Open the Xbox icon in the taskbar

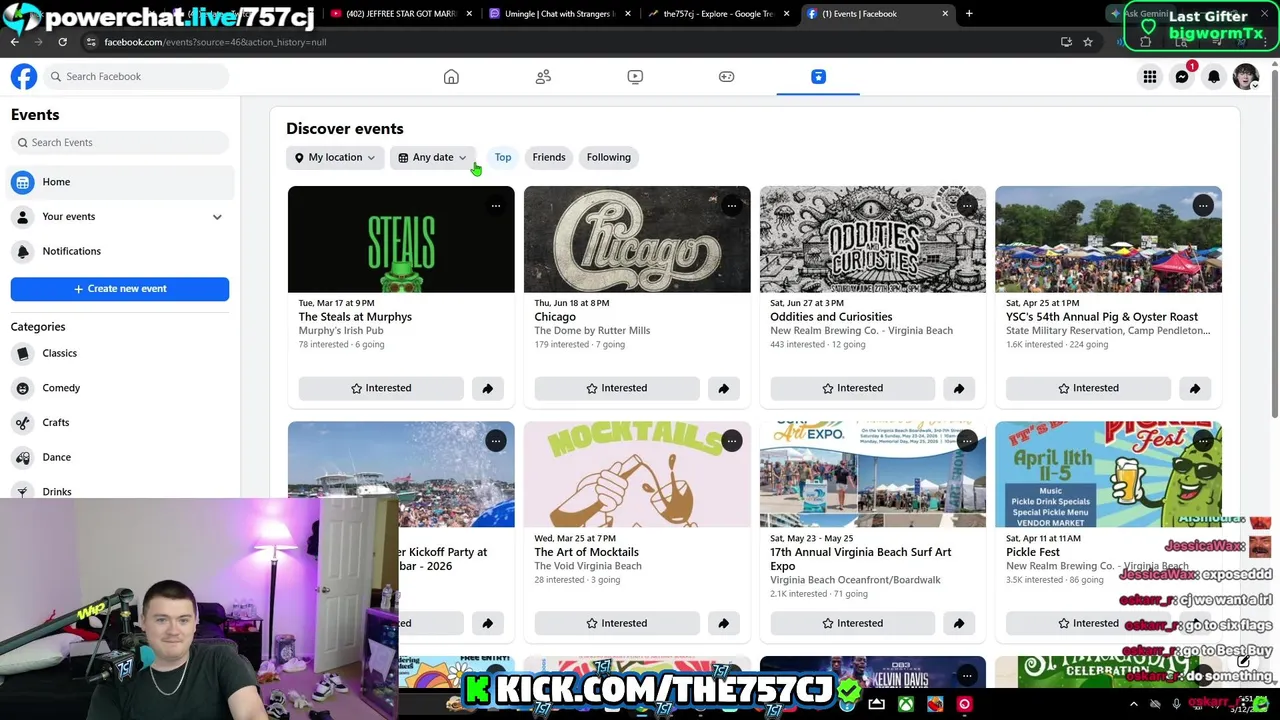tap(905, 705)
